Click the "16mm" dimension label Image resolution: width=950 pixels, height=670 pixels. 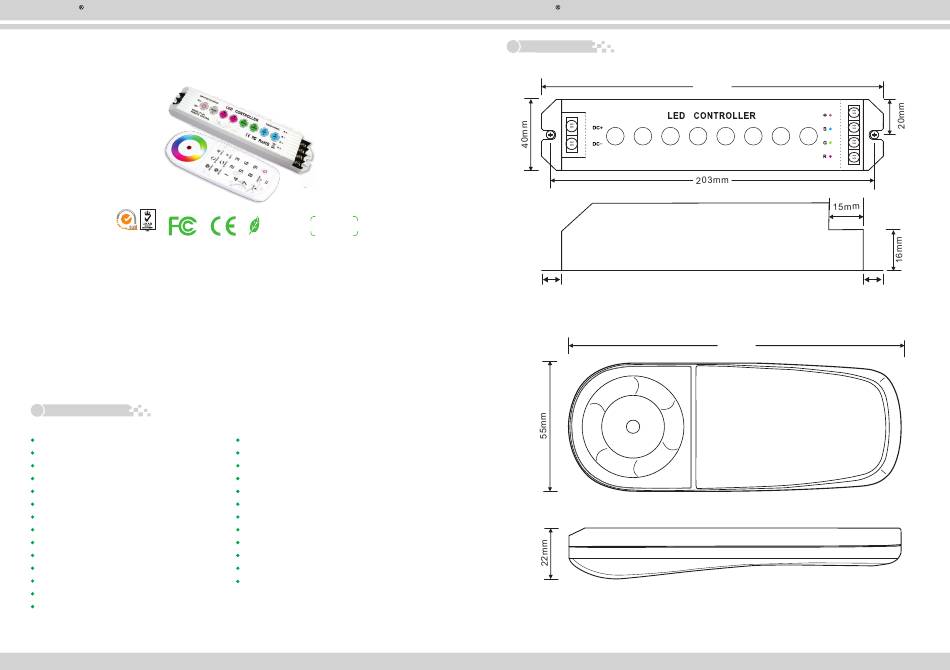click(x=899, y=249)
